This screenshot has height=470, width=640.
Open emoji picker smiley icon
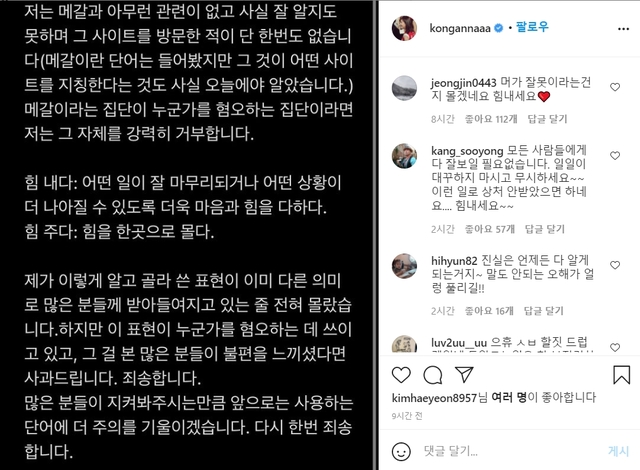[x=401, y=451]
